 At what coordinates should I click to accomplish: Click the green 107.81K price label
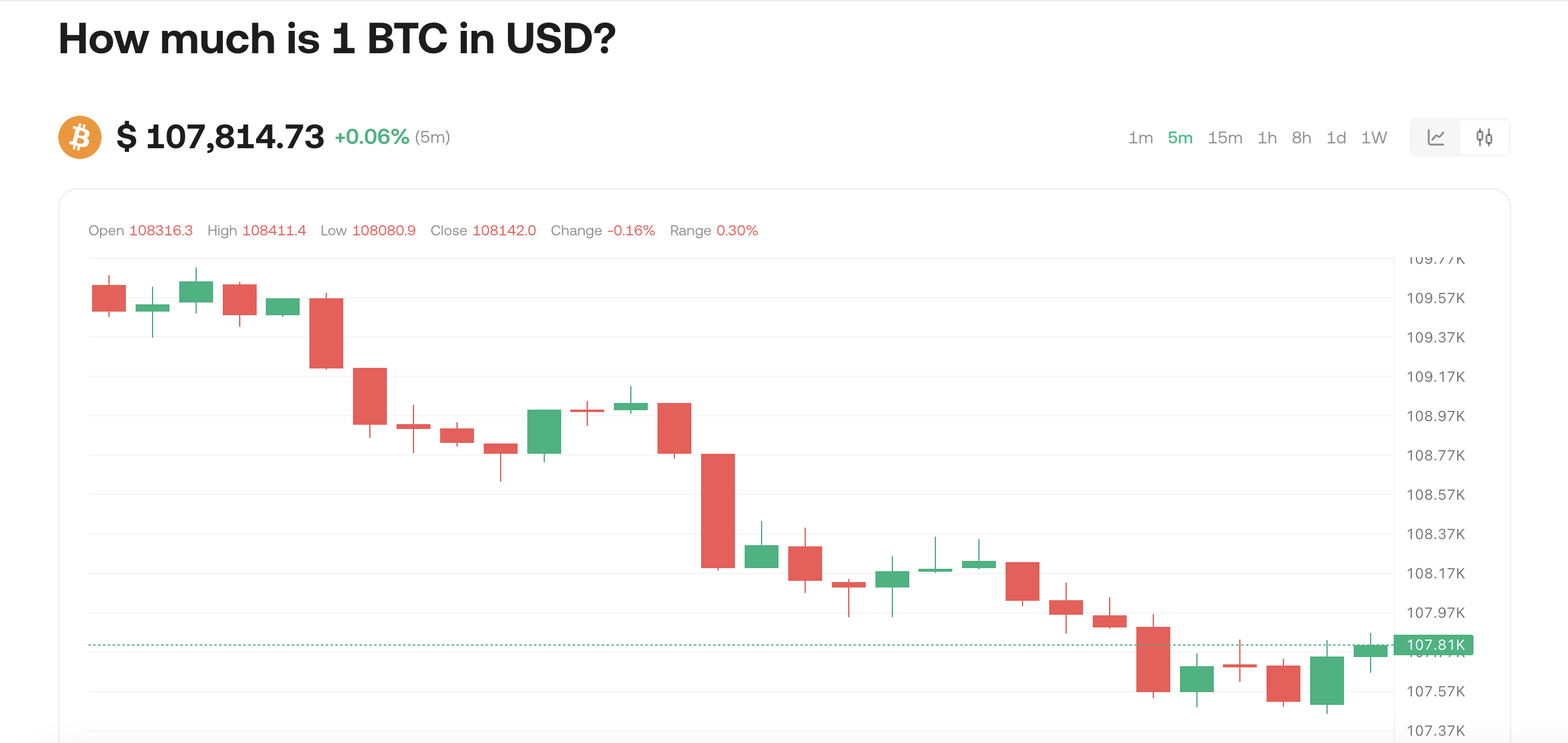click(x=1434, y=644)
